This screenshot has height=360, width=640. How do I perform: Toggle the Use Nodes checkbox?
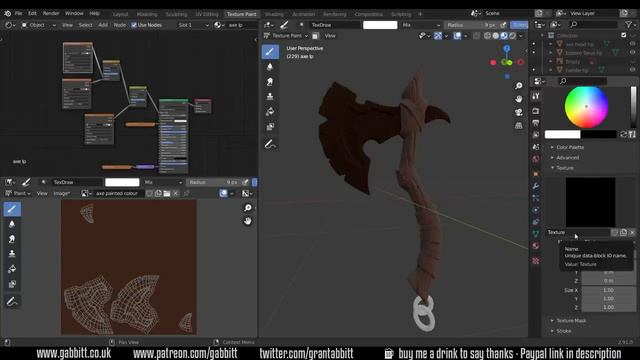tap(134, 25)
